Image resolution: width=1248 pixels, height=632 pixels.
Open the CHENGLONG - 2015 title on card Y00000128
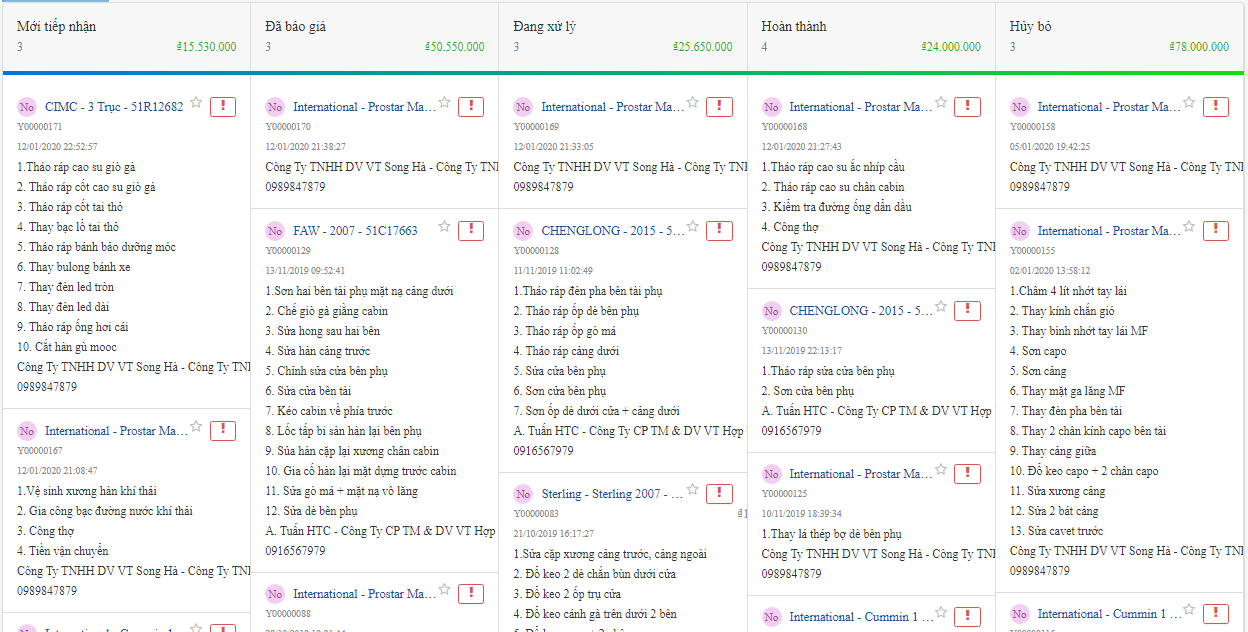point(612,231)
